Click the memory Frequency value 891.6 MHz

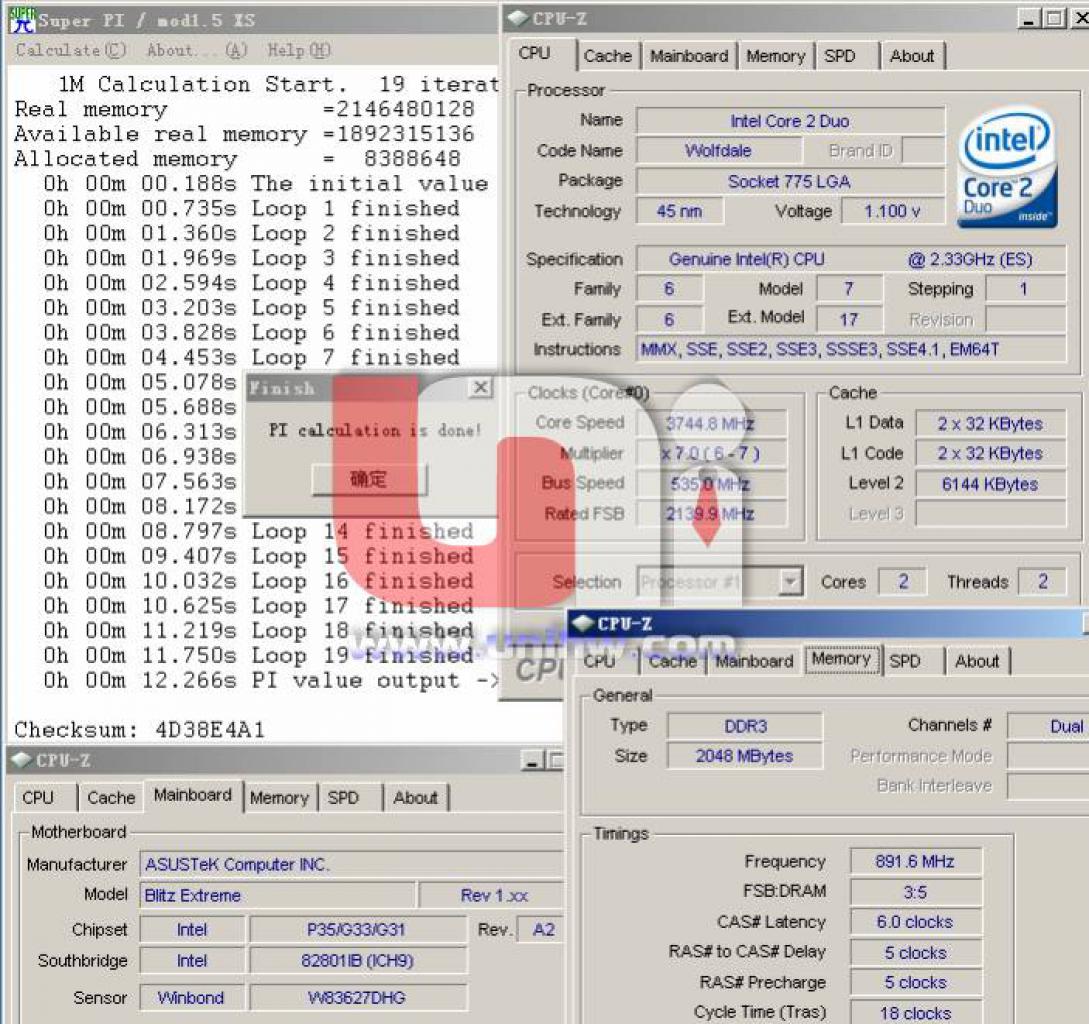[915, 861]
